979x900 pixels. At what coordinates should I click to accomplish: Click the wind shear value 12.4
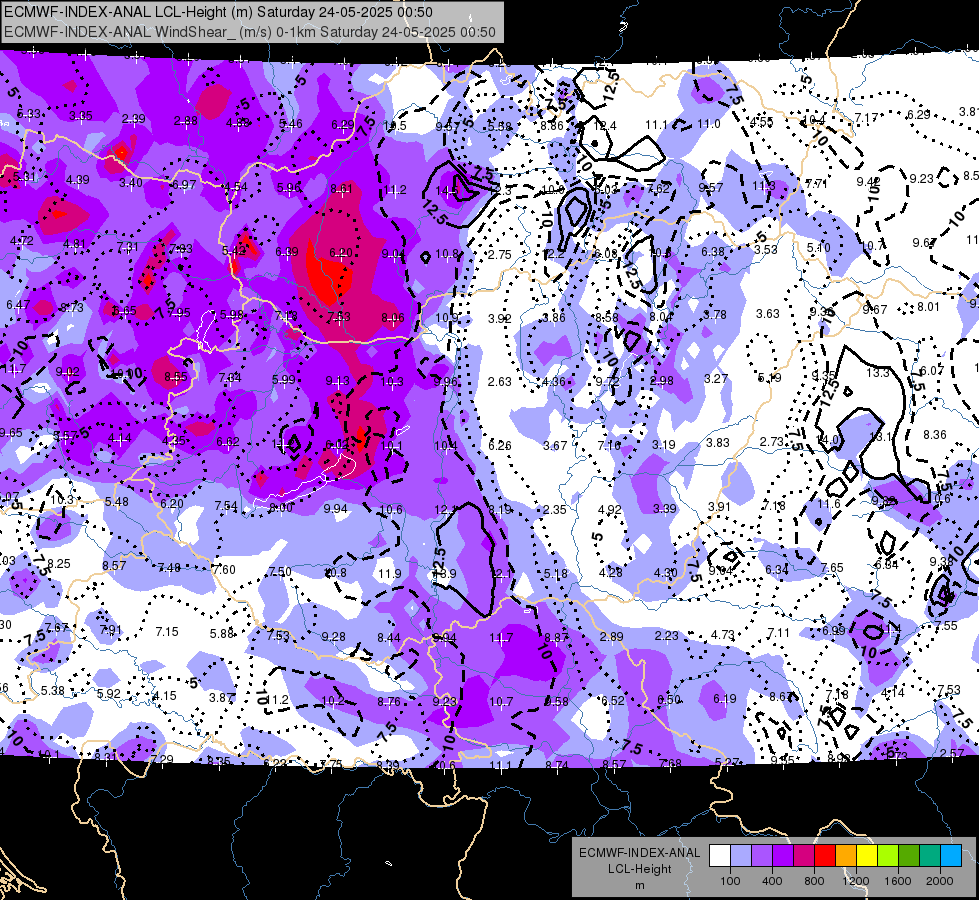[x=605, y=126]
